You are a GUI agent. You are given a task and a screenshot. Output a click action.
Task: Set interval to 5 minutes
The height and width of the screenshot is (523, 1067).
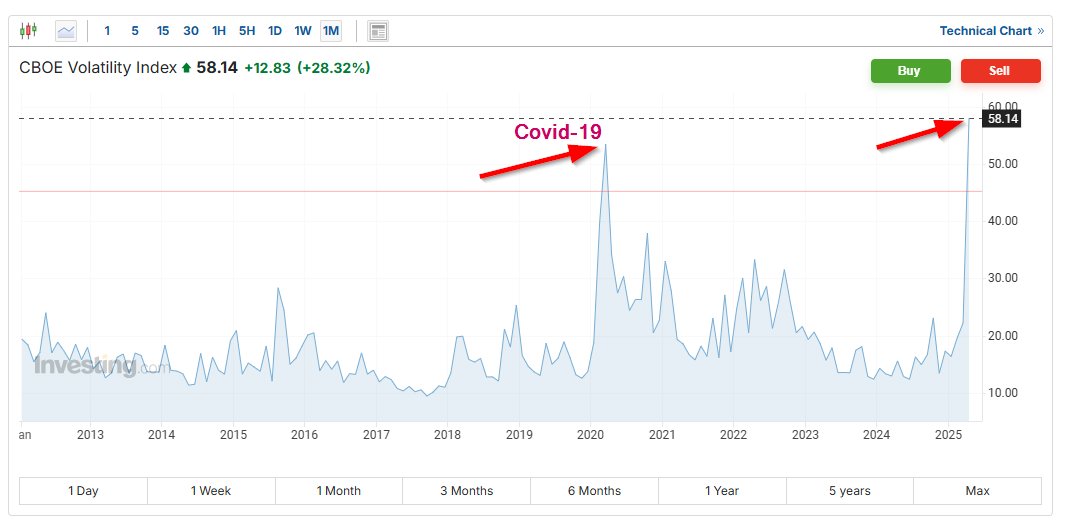135,31
